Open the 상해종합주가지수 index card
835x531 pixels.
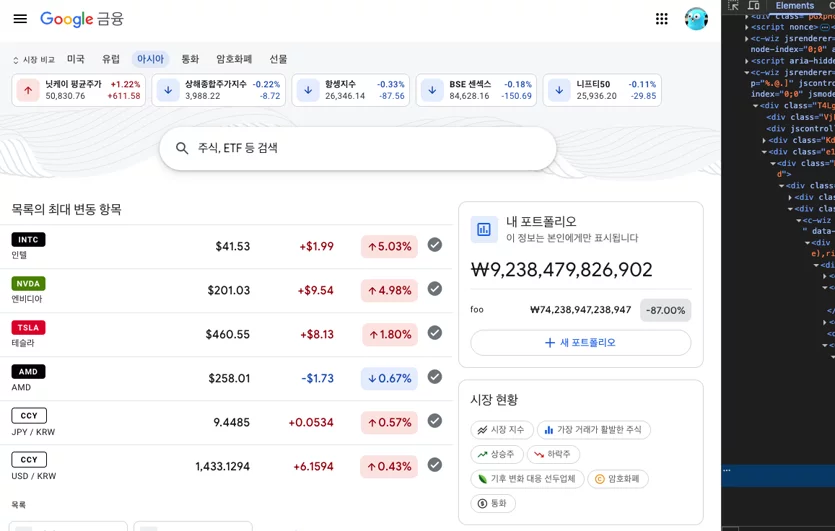pos(218,90)
